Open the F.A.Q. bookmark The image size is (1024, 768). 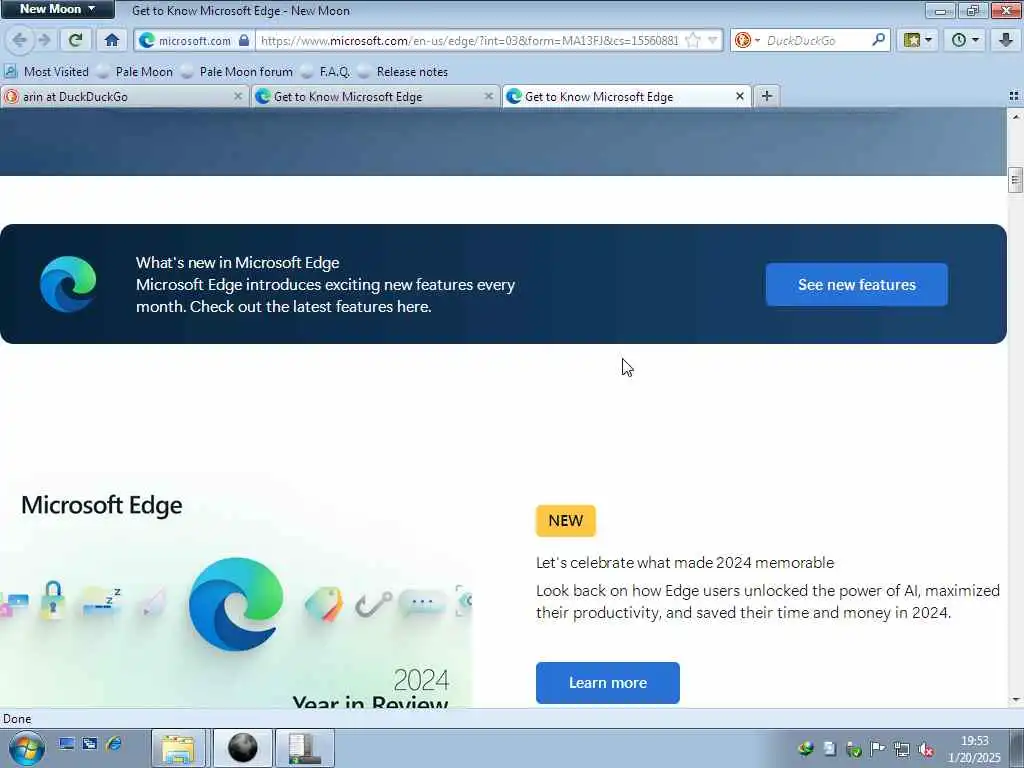325,72
